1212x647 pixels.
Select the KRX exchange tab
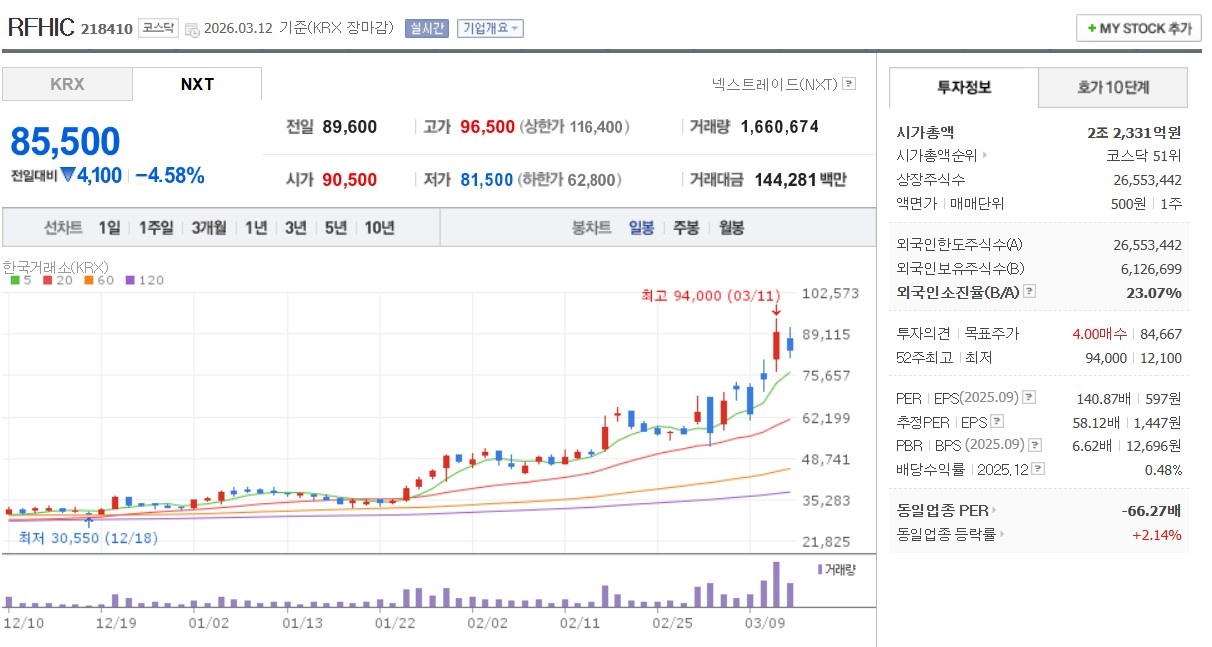point(66,84)
